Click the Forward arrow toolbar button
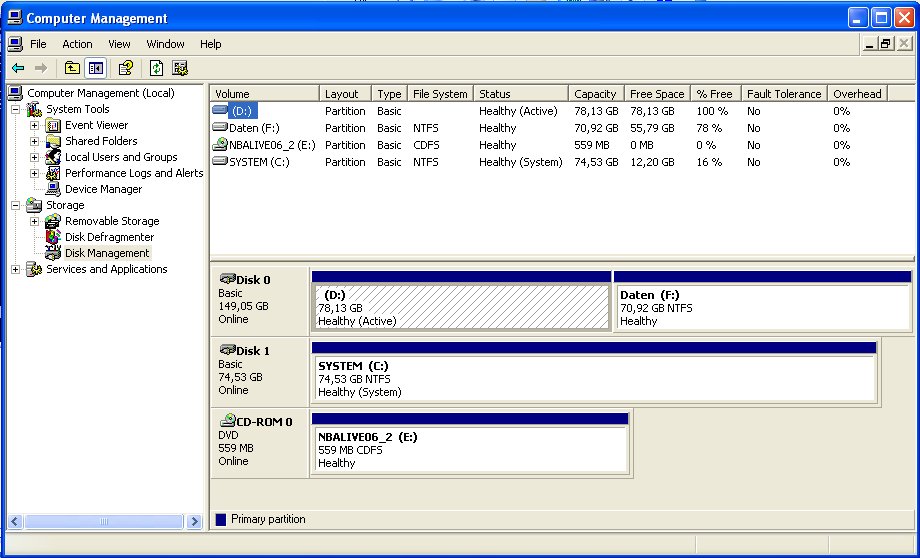920x558 pixels. [40, 68]
